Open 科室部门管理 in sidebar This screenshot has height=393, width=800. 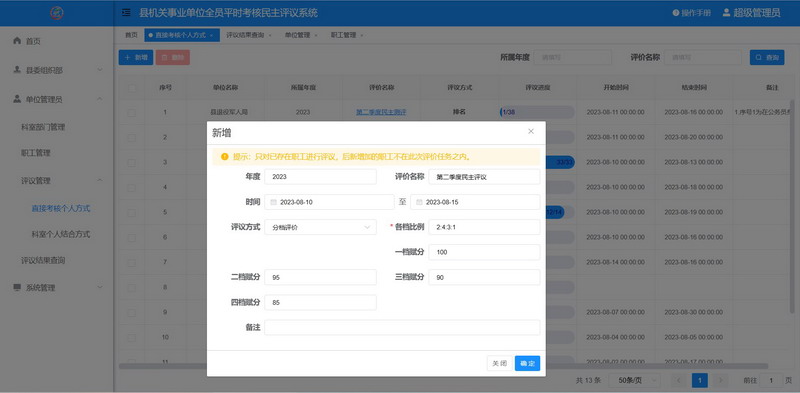click(43, 127)
